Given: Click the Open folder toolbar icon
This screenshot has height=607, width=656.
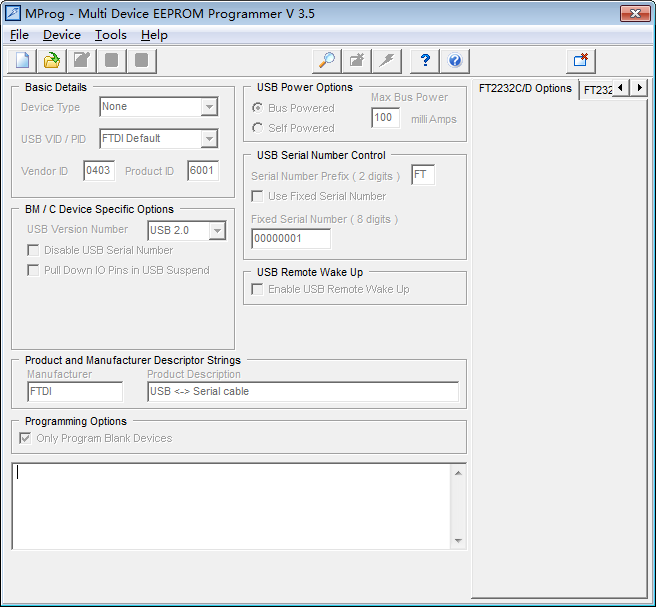Looking at the screenshot, I should tap(52, 61).
